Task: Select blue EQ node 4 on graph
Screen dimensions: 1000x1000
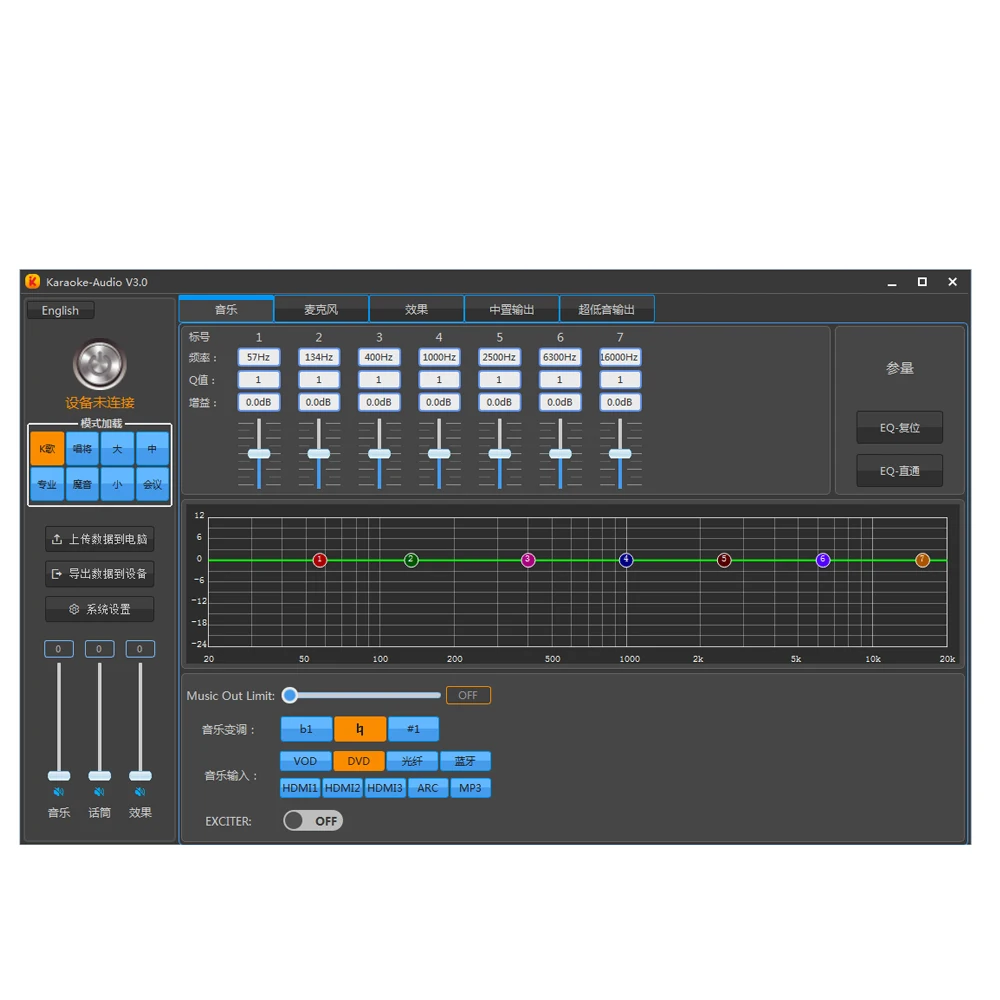Action: pos(626,560)
